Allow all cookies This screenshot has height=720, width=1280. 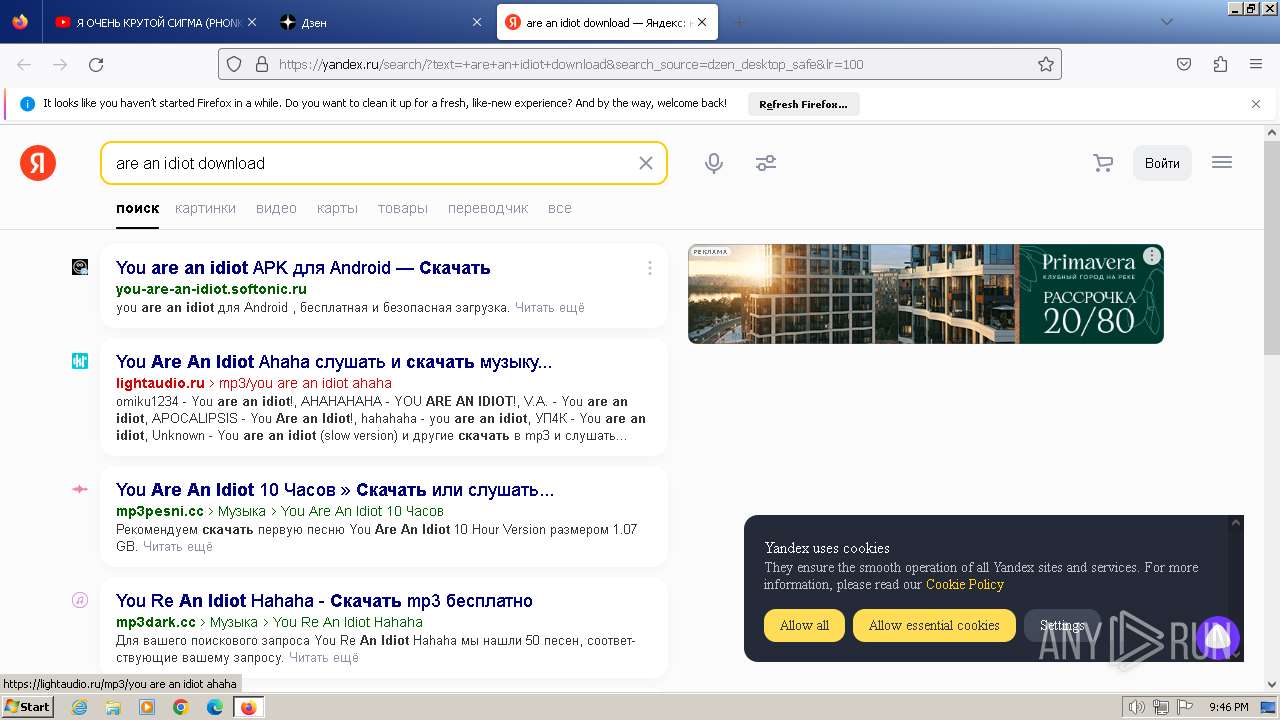[804, 625]
